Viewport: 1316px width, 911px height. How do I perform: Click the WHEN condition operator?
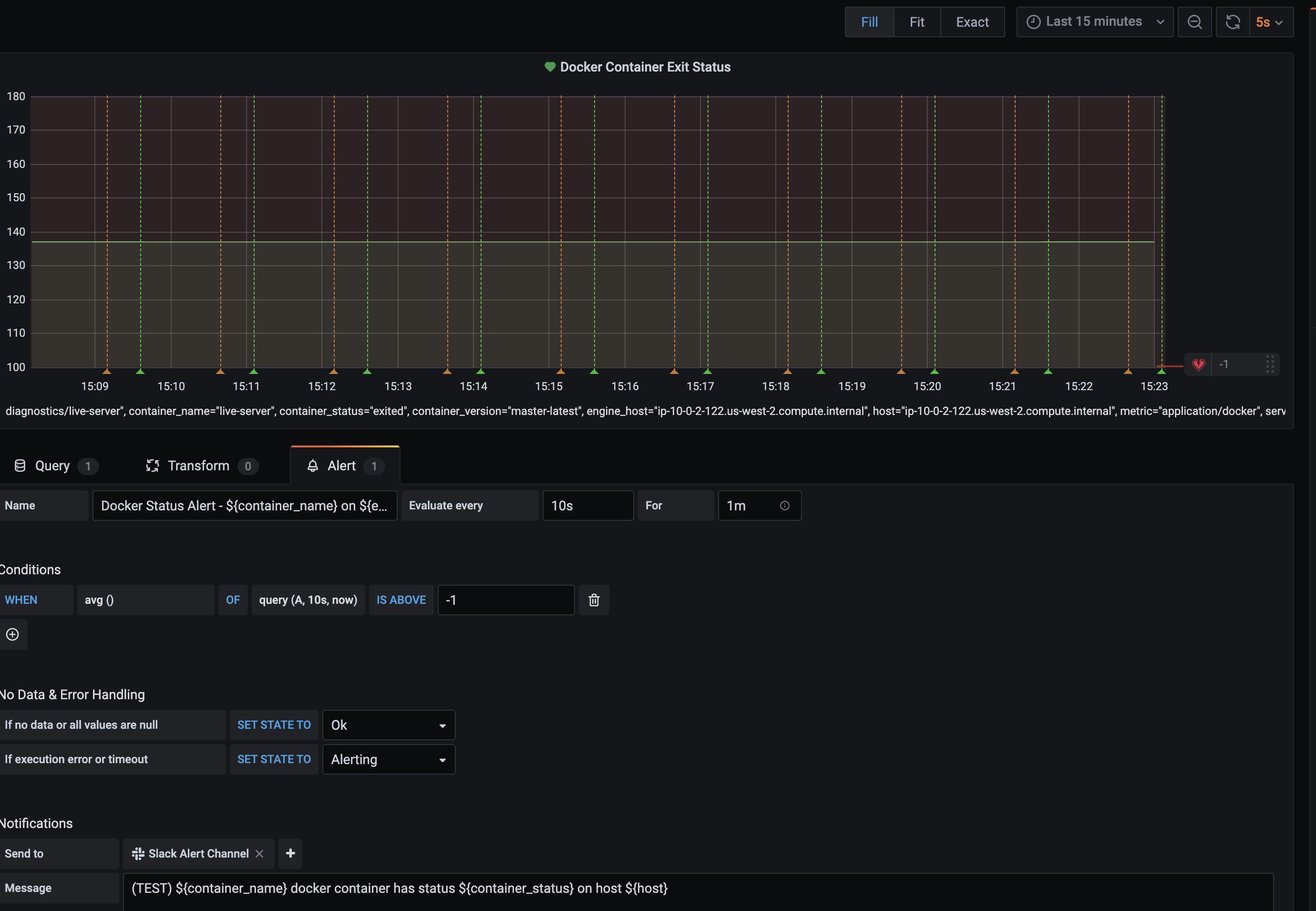37,600
